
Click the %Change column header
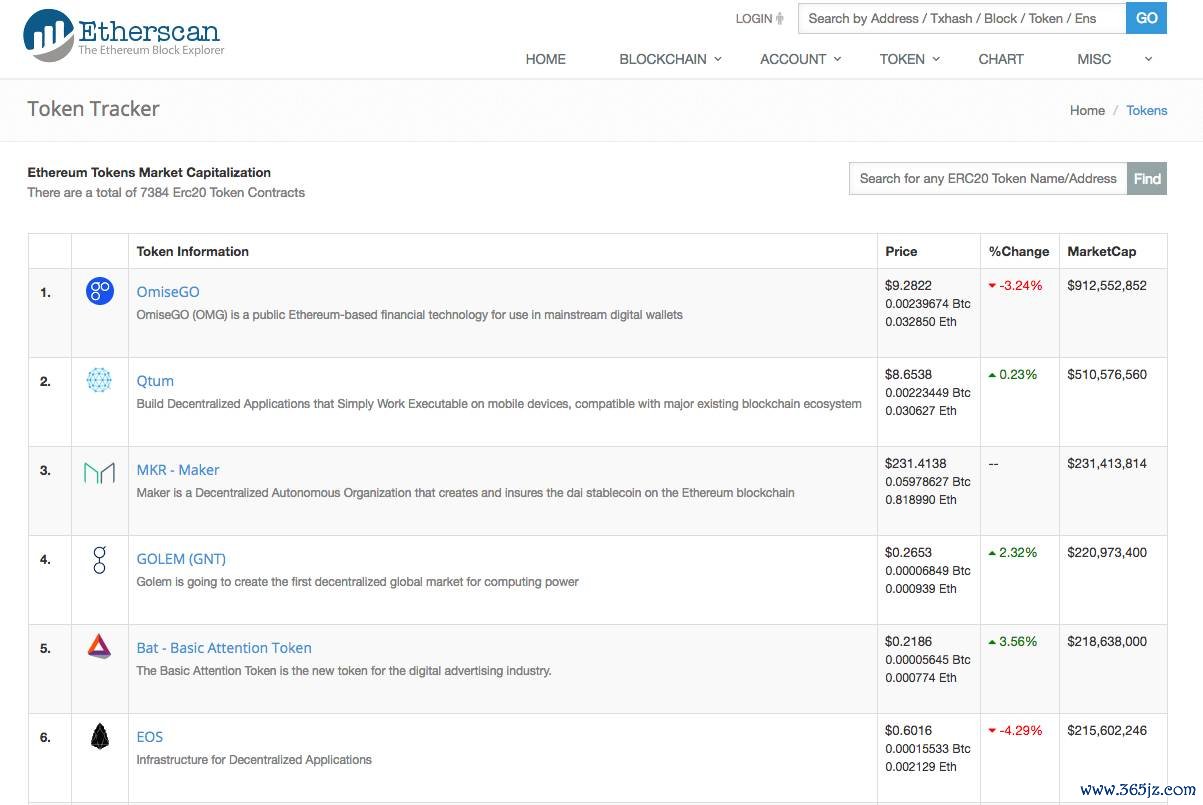[x=1019, y=251]
